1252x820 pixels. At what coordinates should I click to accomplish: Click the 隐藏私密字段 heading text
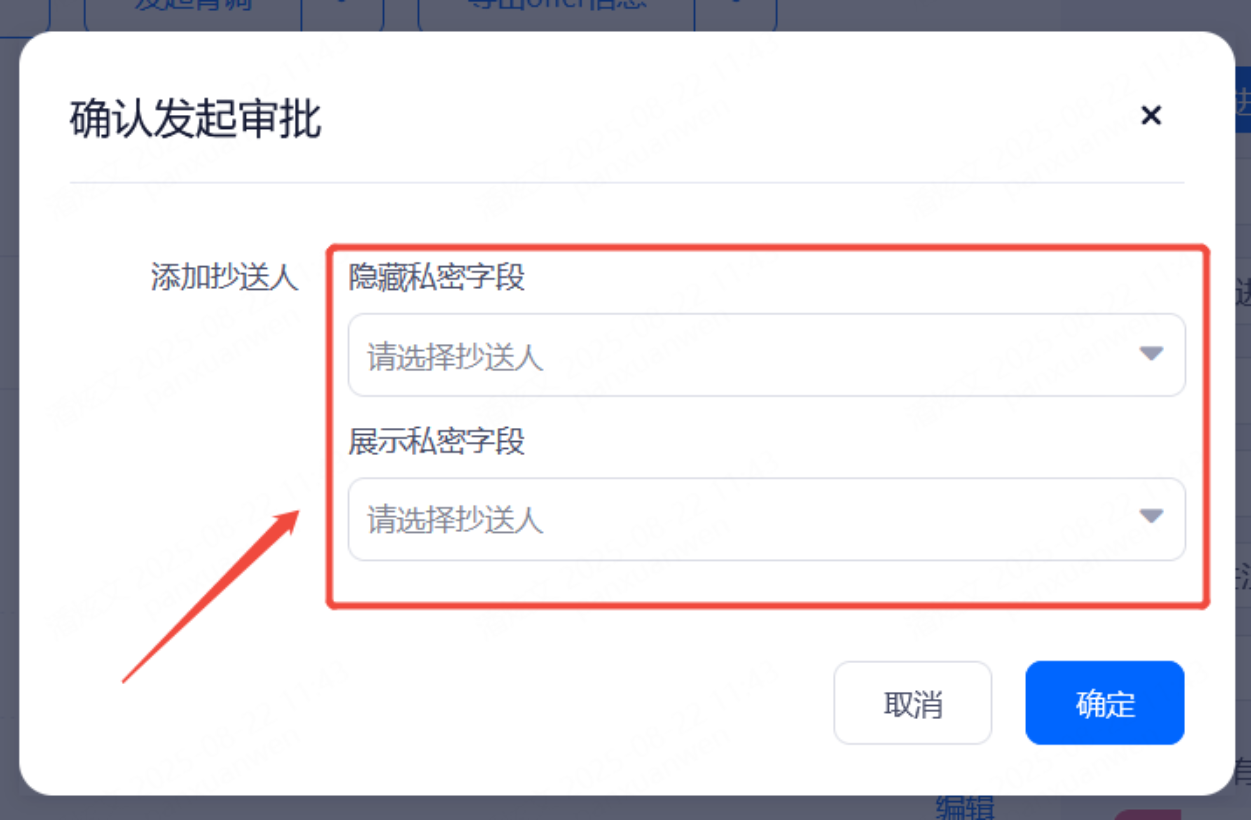point(436,277)
